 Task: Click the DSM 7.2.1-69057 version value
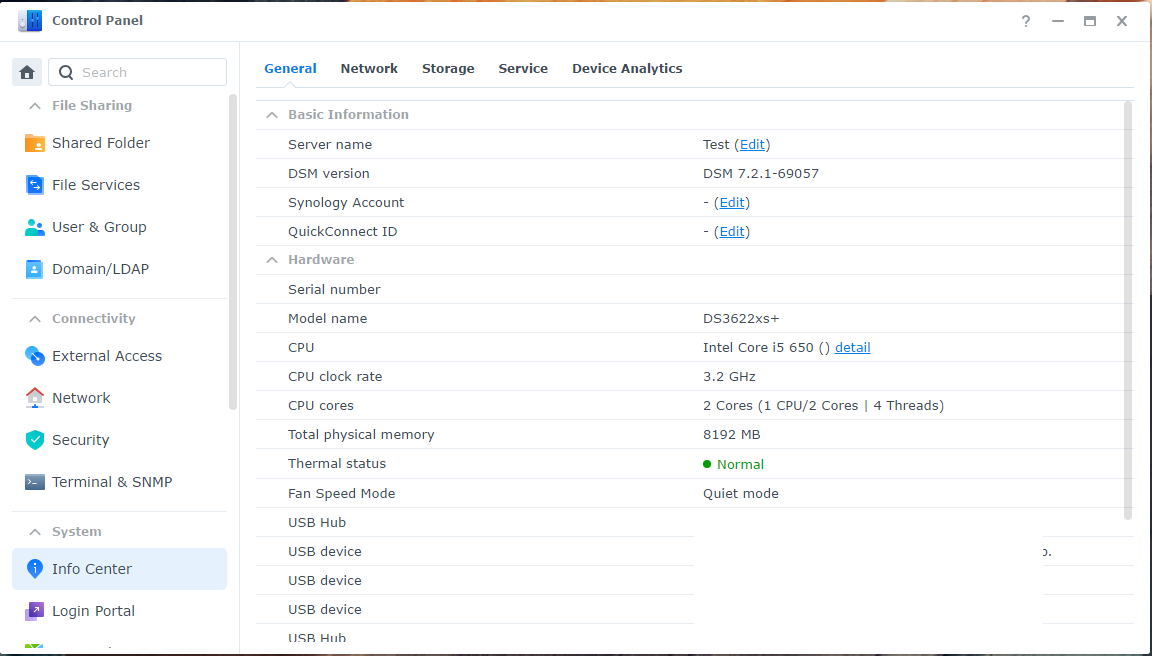pos(760,173)
